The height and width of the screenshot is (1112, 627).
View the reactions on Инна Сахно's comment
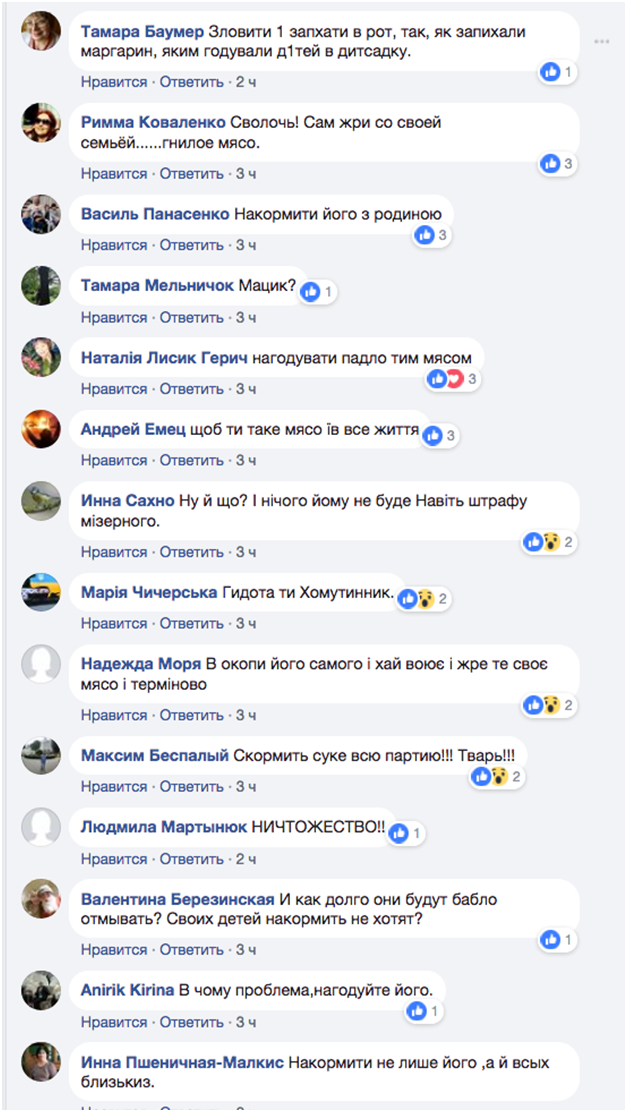click(x=549, y=542)
